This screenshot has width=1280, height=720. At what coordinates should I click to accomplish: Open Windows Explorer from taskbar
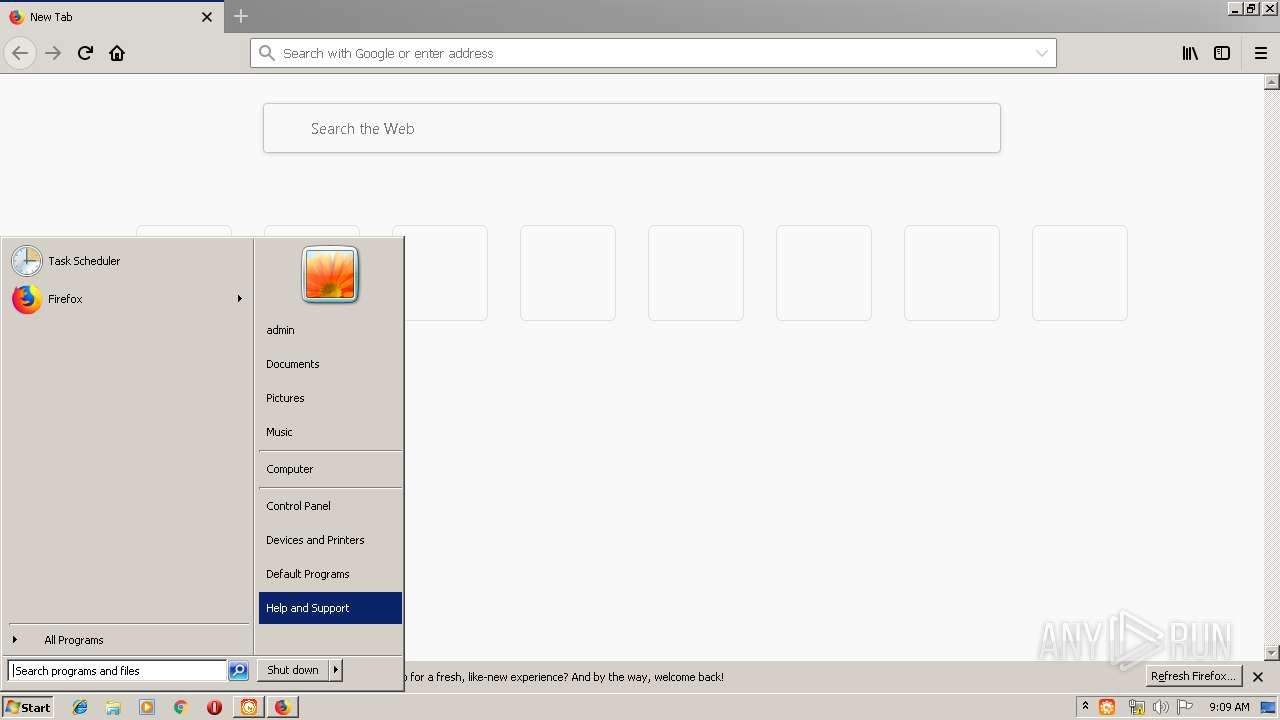[113, 707]
